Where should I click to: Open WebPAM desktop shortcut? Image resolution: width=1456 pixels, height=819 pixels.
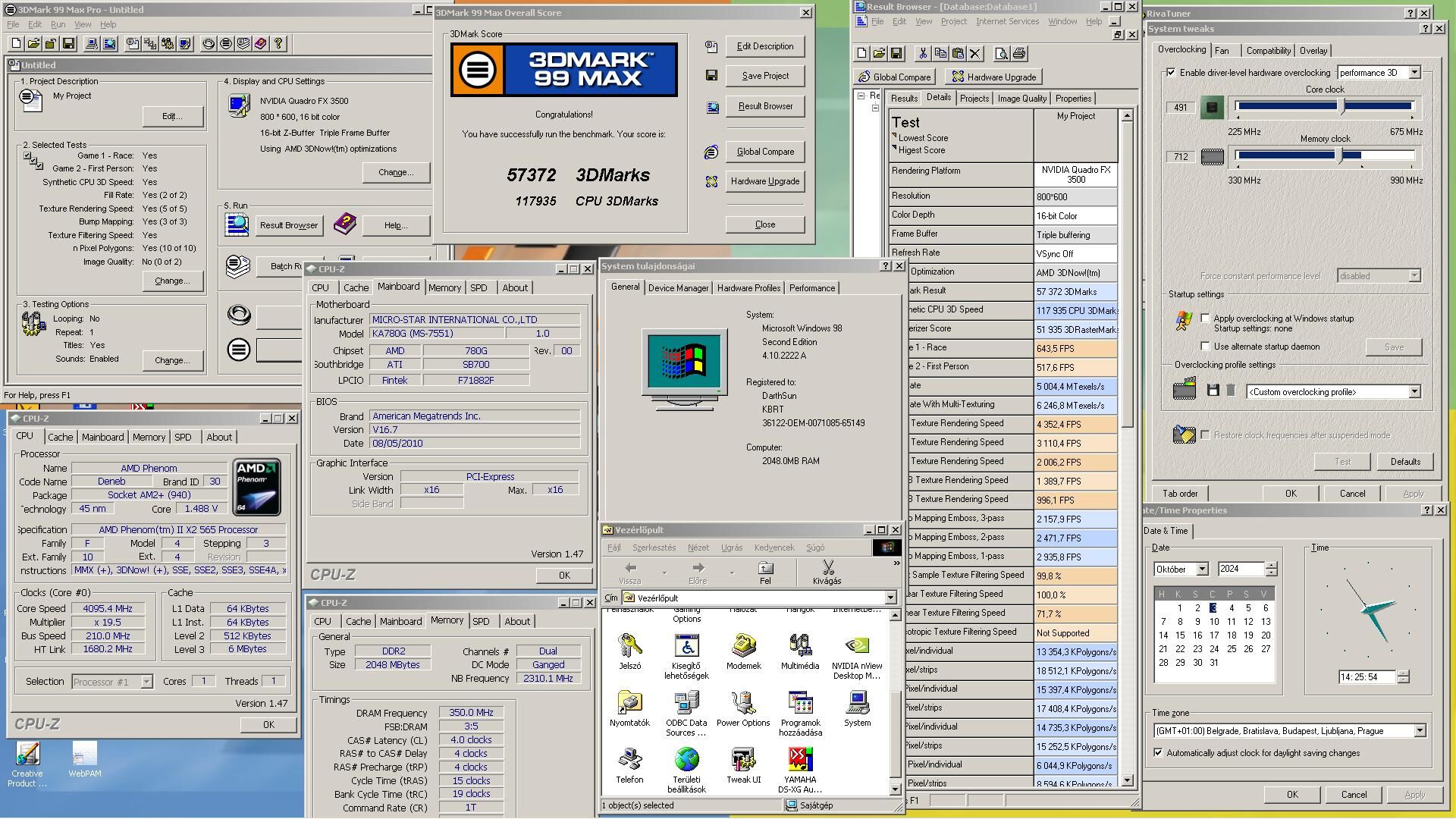pyautogui.click(x=85, y=759)
